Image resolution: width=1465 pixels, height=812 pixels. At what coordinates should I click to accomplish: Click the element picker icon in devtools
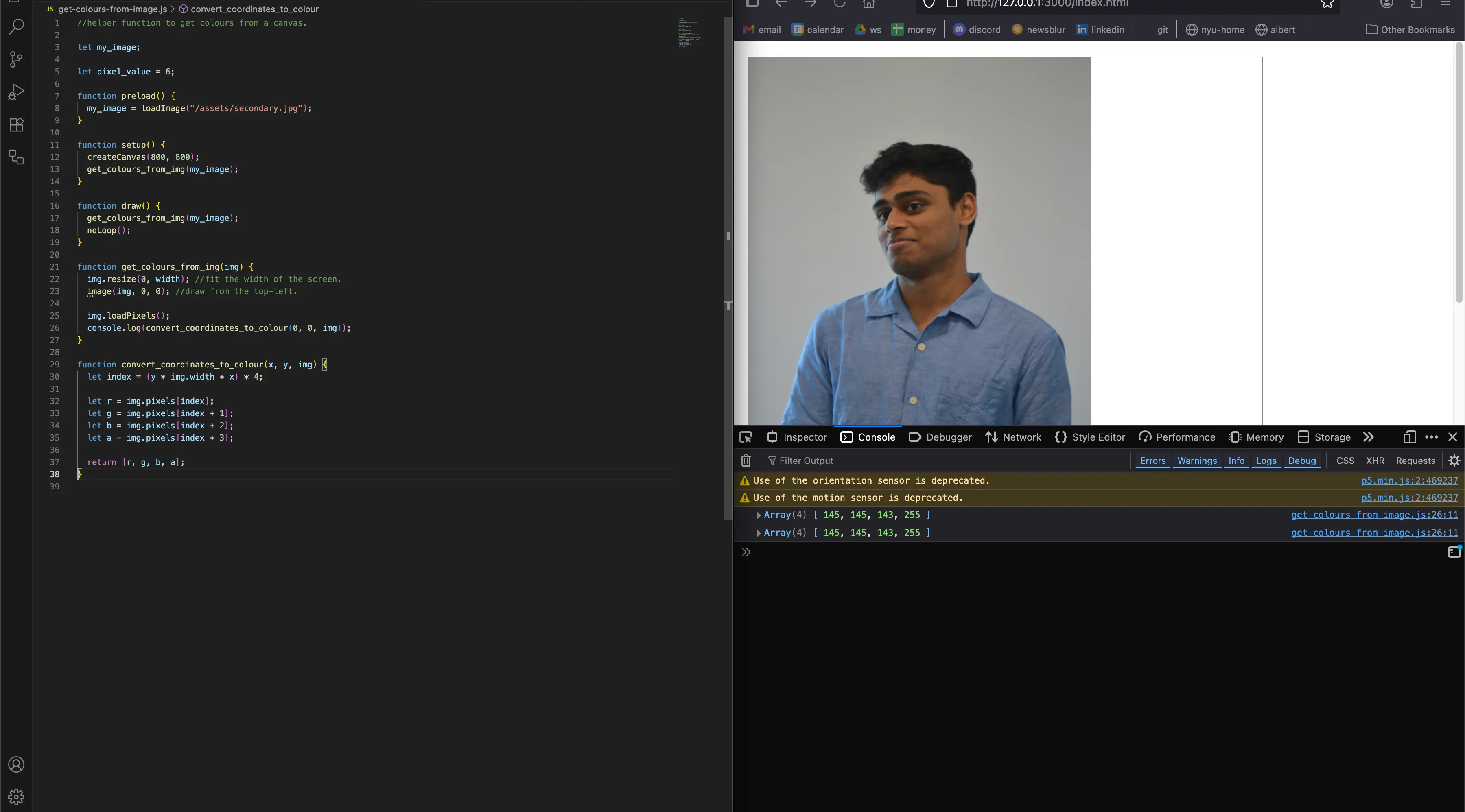tap(746, 437)
